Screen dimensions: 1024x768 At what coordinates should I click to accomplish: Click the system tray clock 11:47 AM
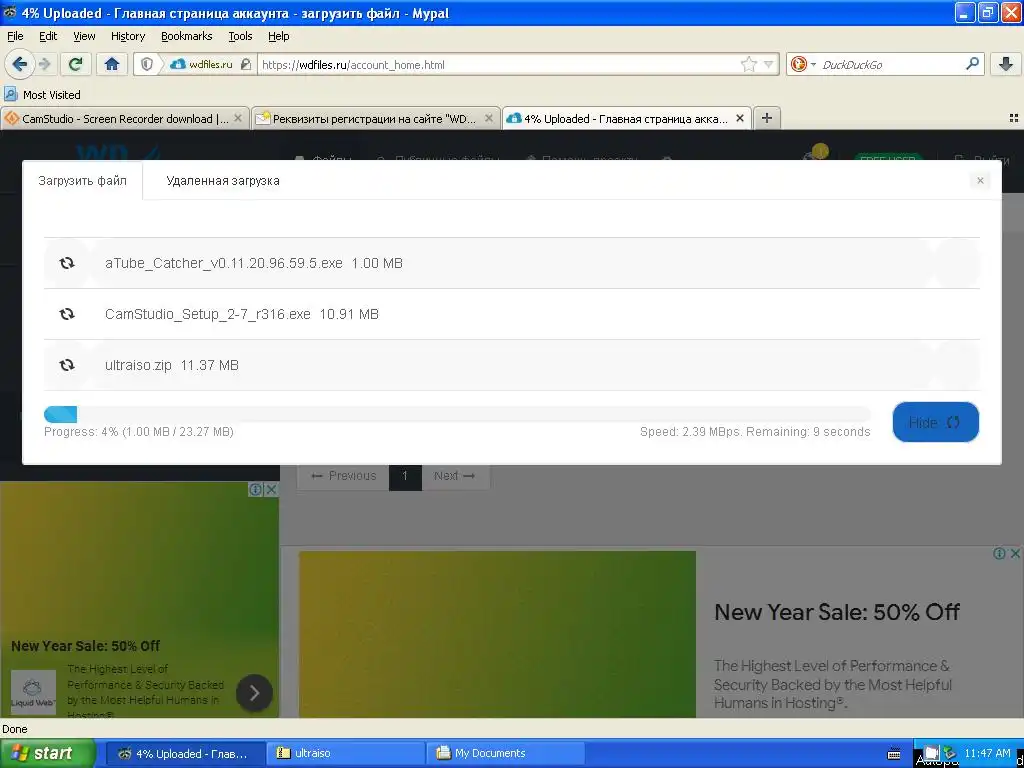987,753
